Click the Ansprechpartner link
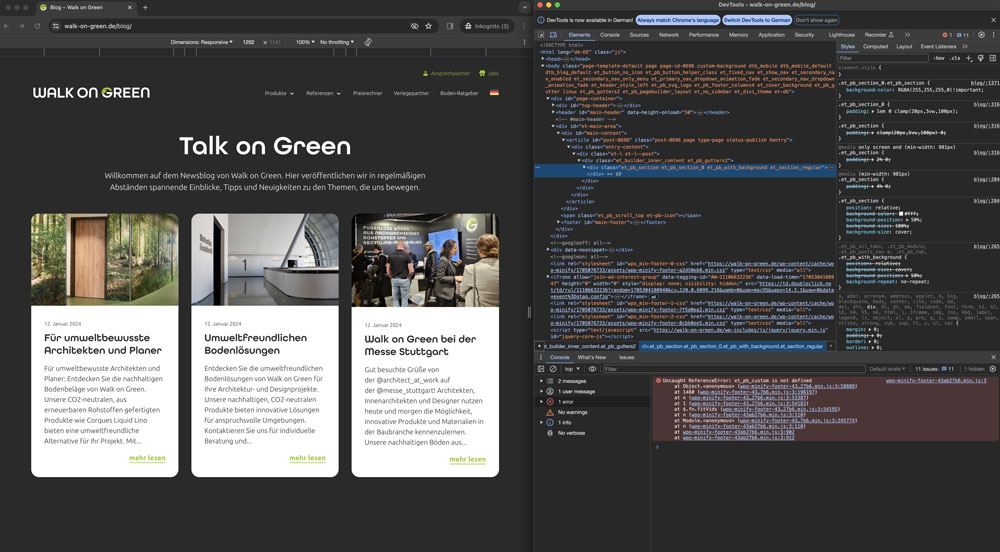This screenshot has height=552, width=1000. pyautogui.click(x=446, y=73)
